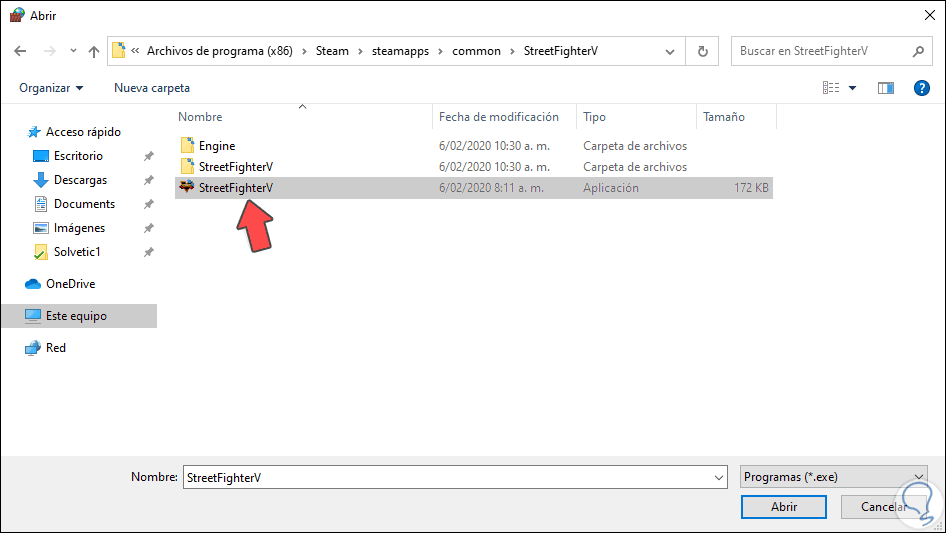Open the Programas (*.exe) file type dropdown

833,477
